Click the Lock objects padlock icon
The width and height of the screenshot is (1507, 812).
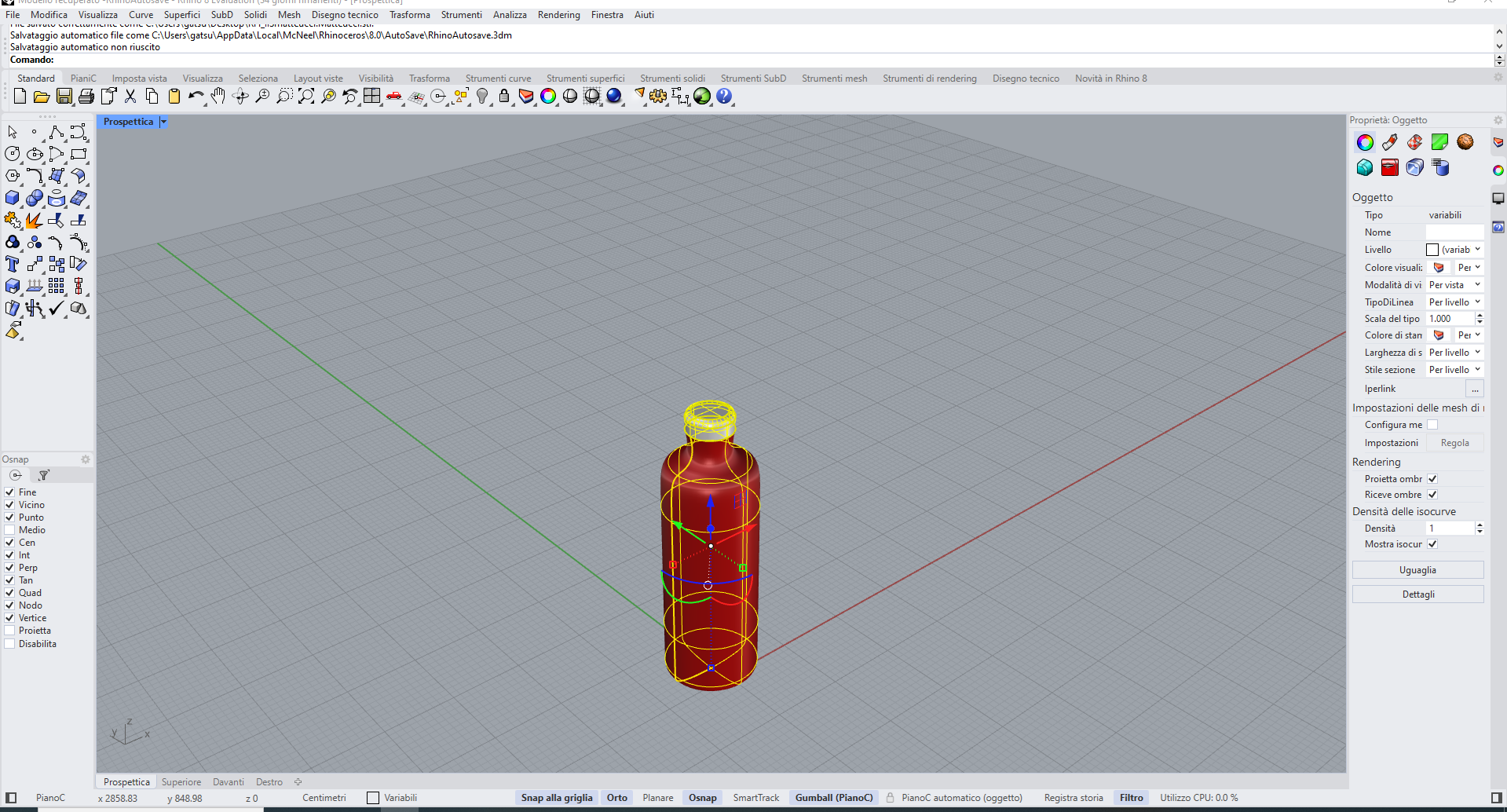tap(504, 96)
